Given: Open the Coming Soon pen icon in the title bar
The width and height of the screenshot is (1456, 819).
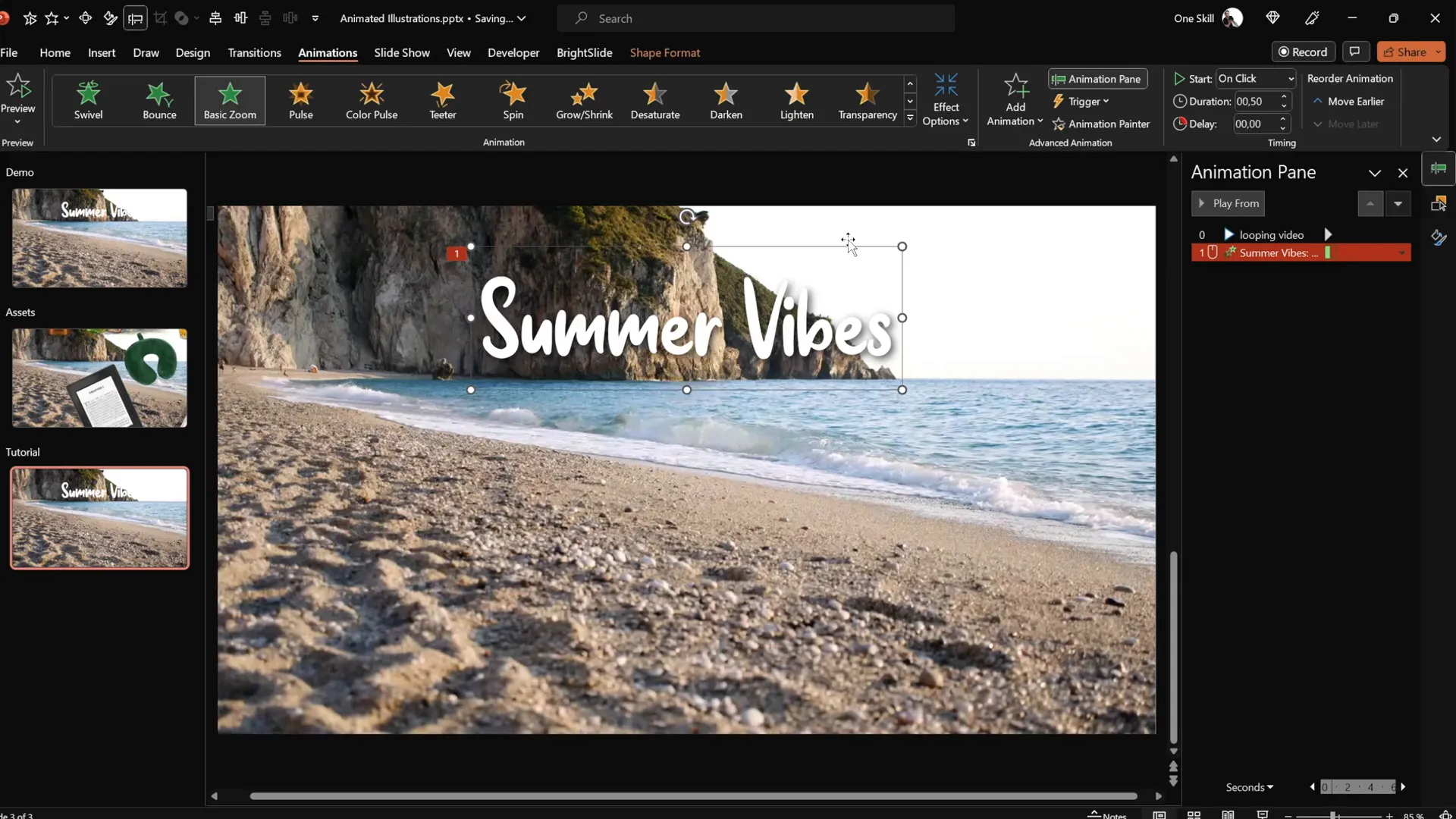Looking at the screenshot, I should pos(1313,18).
